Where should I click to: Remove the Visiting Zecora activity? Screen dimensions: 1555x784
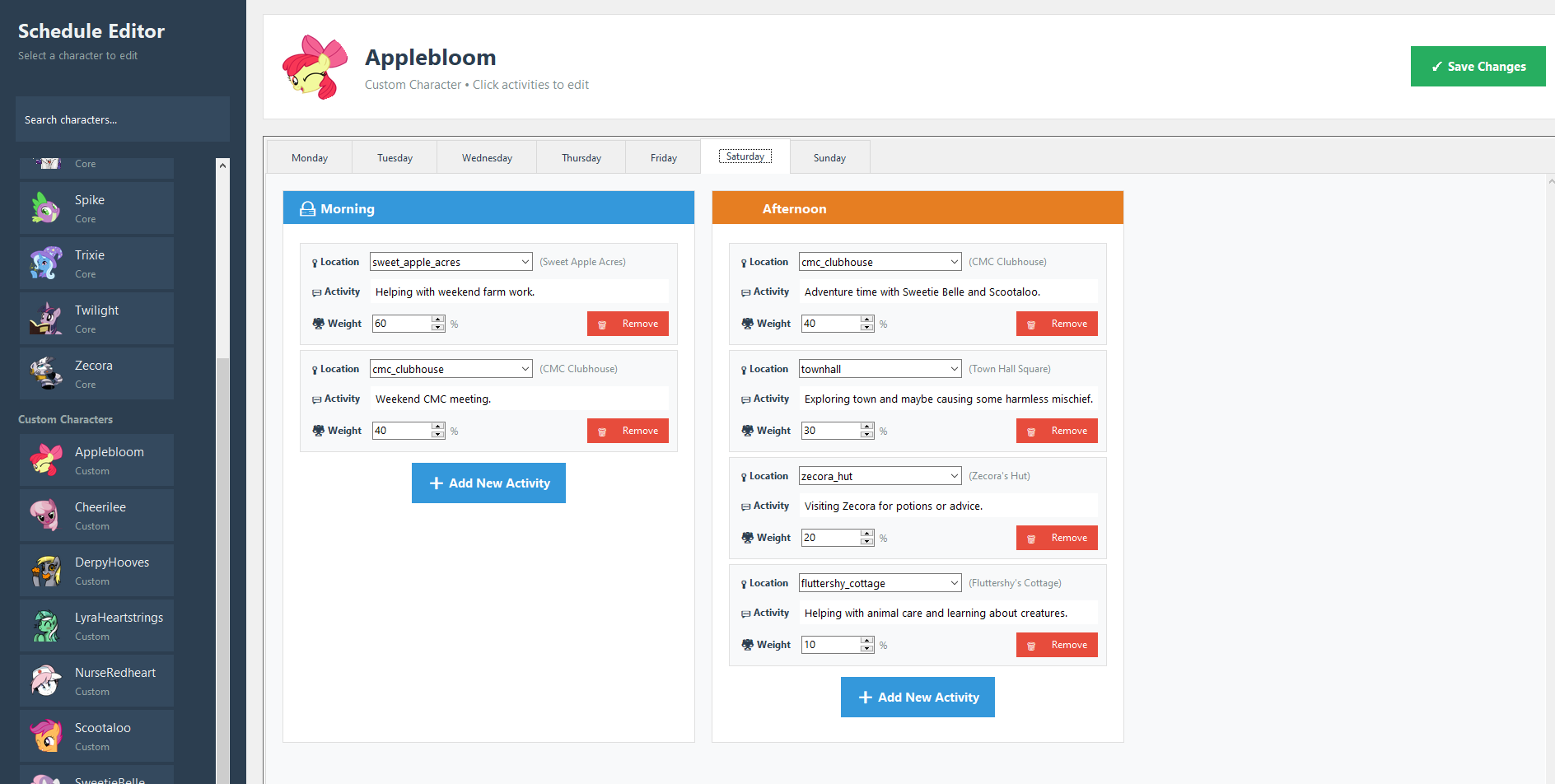pyautogui.click(x=1057, y=538)
